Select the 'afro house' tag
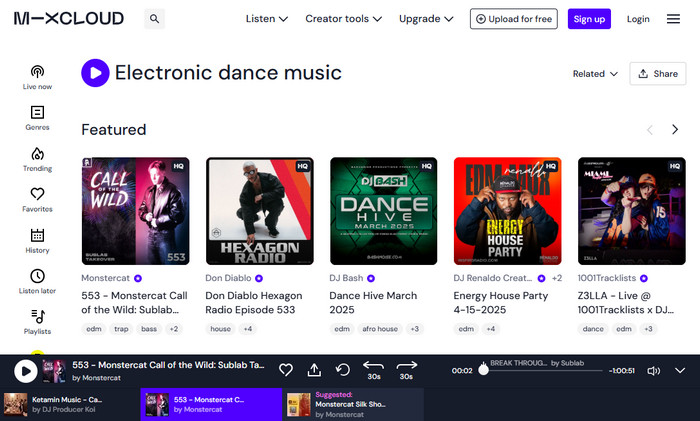 pos(380,329)
